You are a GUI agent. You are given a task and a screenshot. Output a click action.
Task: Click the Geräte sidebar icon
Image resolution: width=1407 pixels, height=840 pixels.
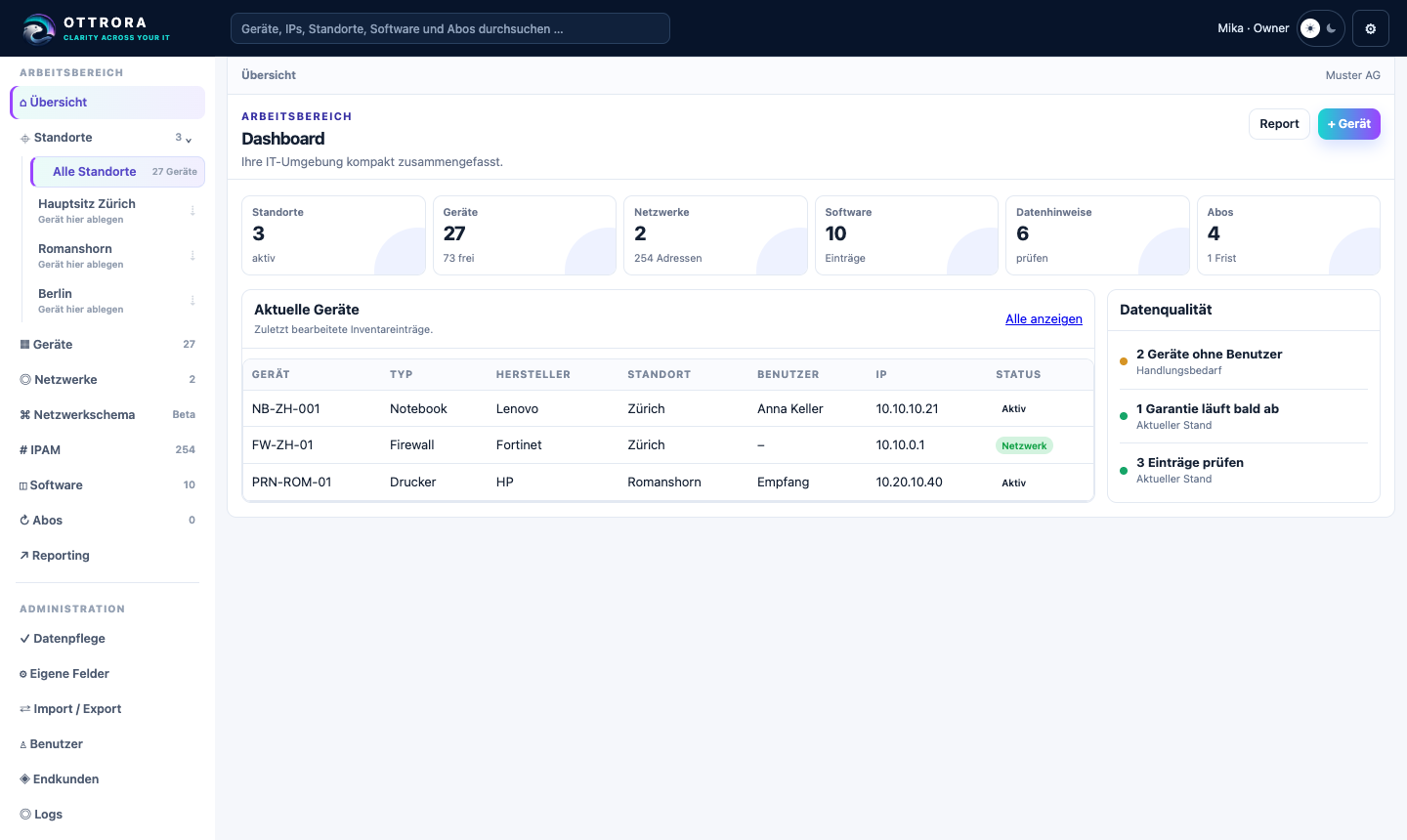point(24,345)
